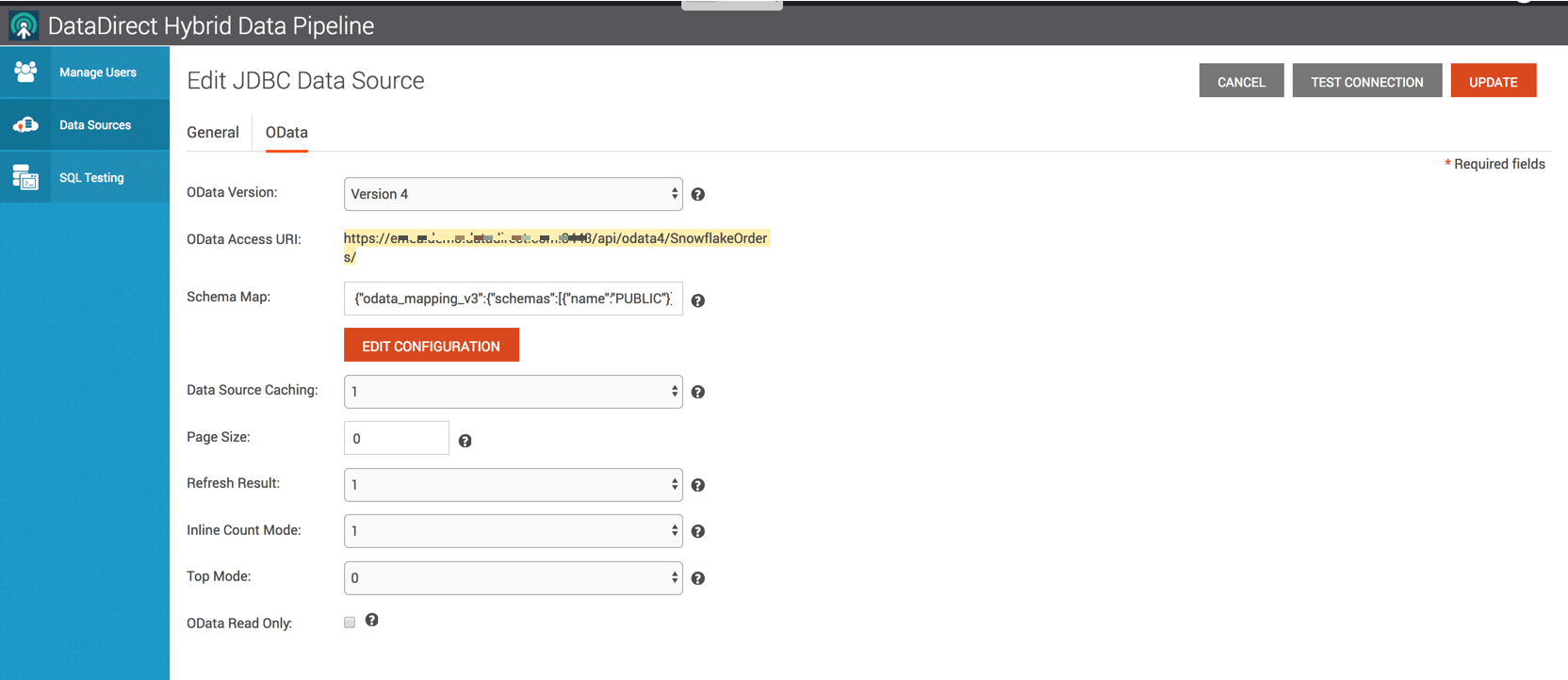1568x680 pixels.
Task: Click the DataDirect logo icon in header
Action: click(x=24, y=25)
